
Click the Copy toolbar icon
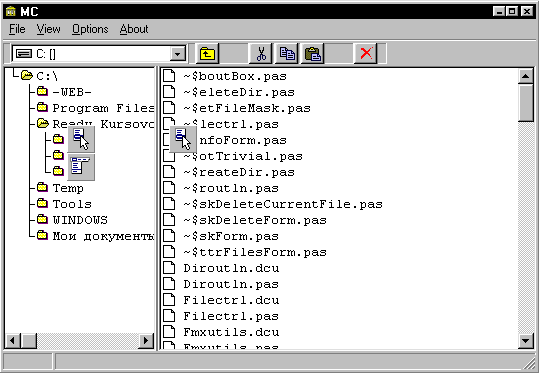[x=287, y=54]
